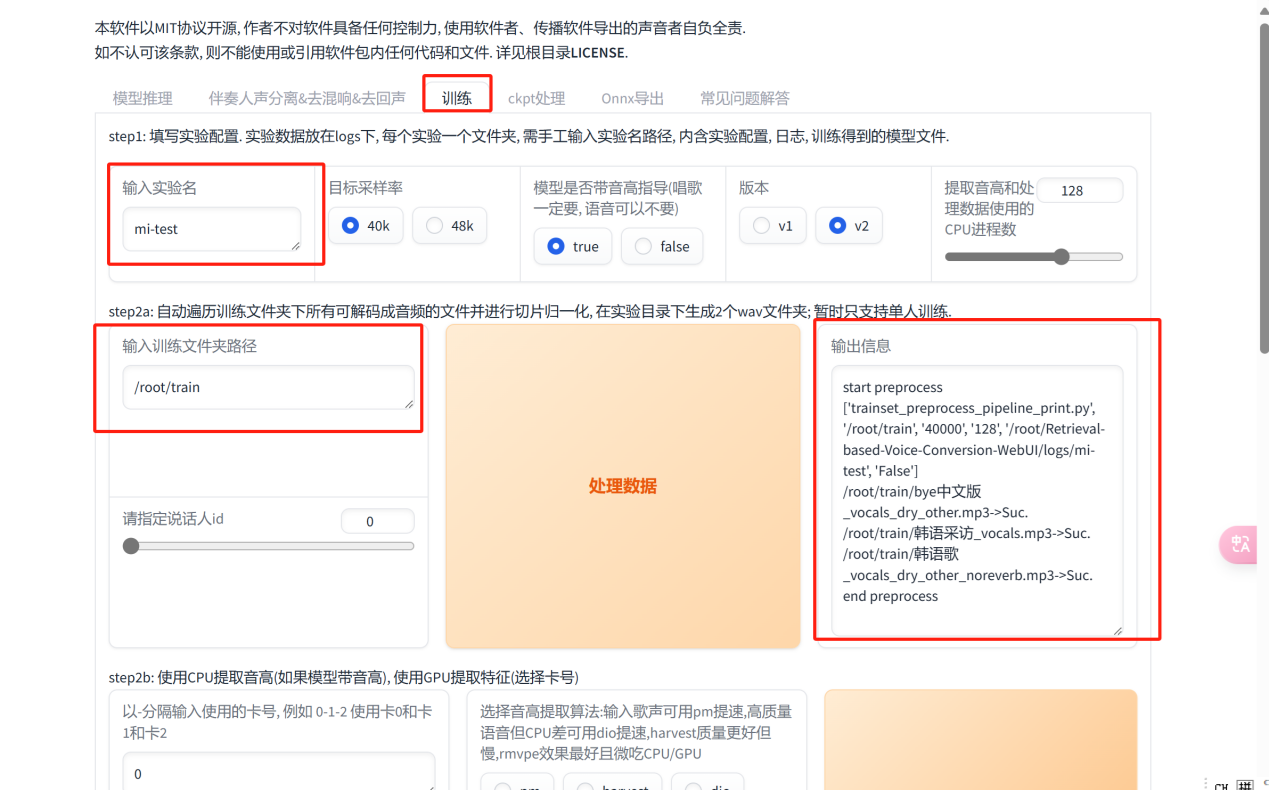Open the 常见问题解答 tab
Viewport: 1269px width, 790px height.
(744, 98)
